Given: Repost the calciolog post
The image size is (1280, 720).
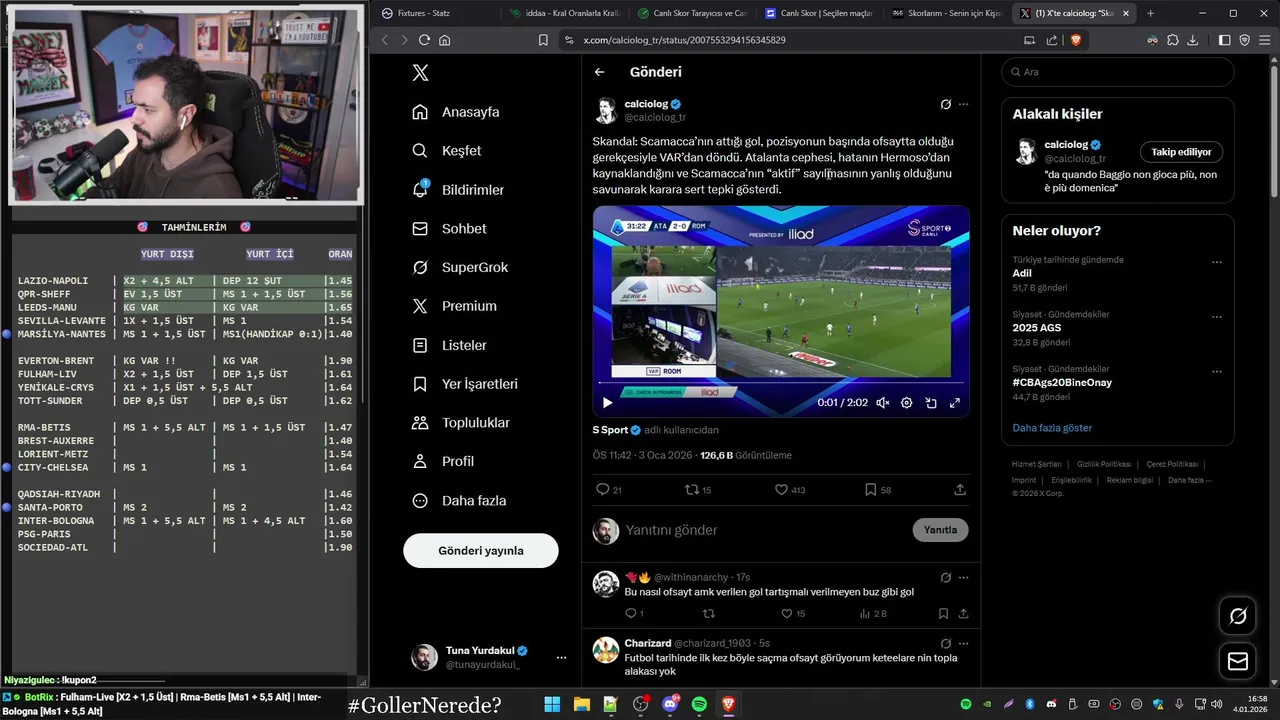Looking at the screenshot, I should point(697,490).
